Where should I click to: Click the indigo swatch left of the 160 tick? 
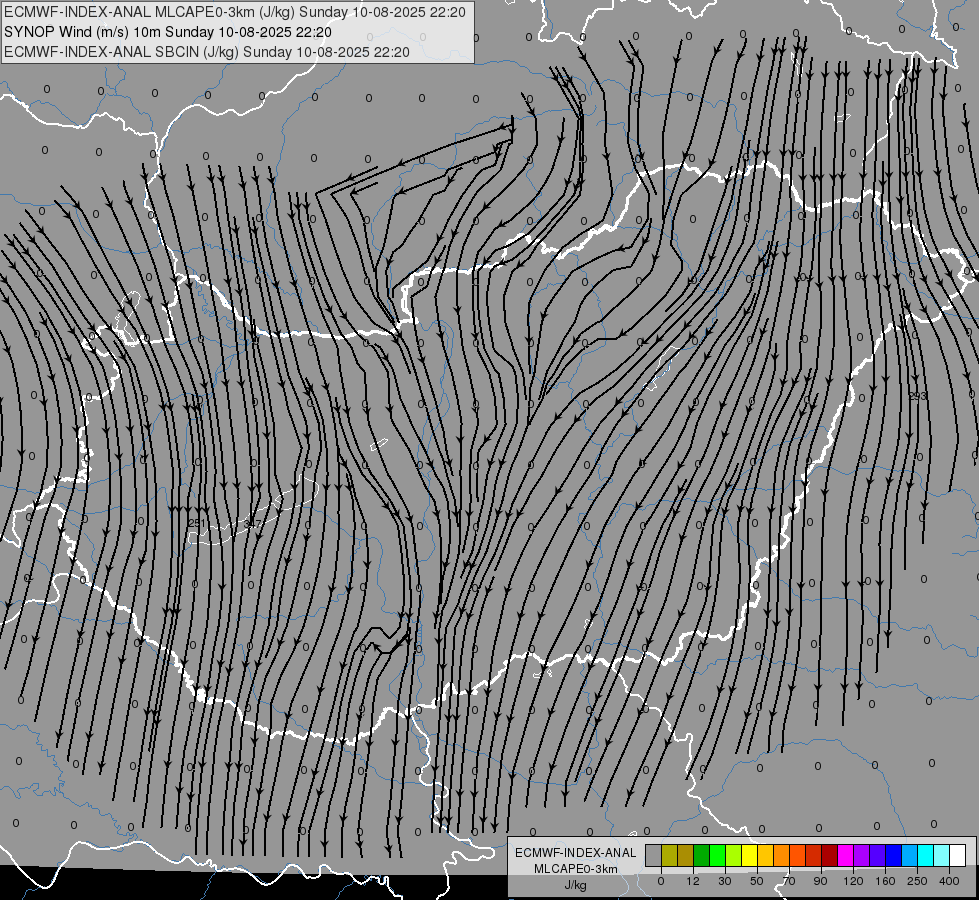click(877, 855)
